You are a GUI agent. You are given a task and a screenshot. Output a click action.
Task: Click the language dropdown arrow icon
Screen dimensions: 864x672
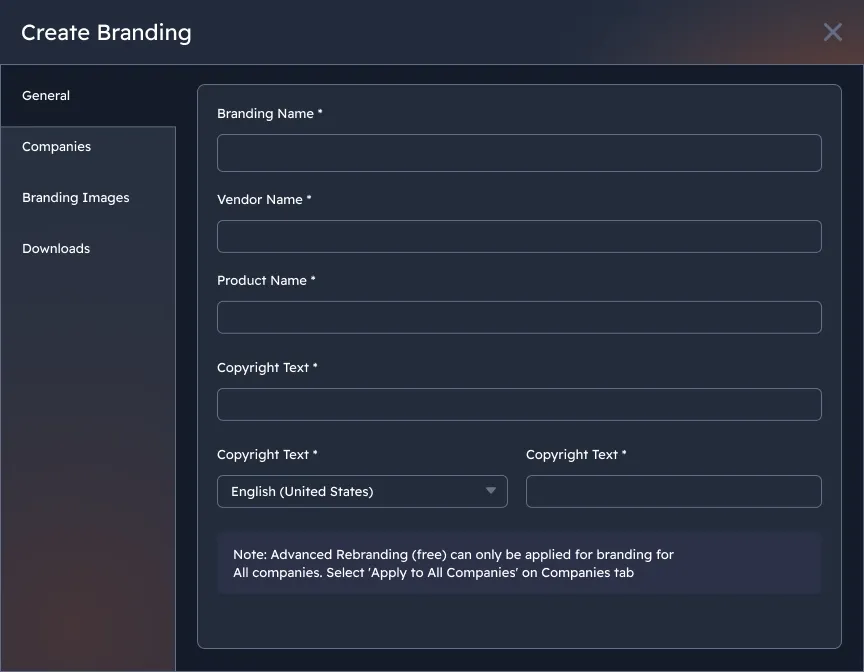pos(491,491)
